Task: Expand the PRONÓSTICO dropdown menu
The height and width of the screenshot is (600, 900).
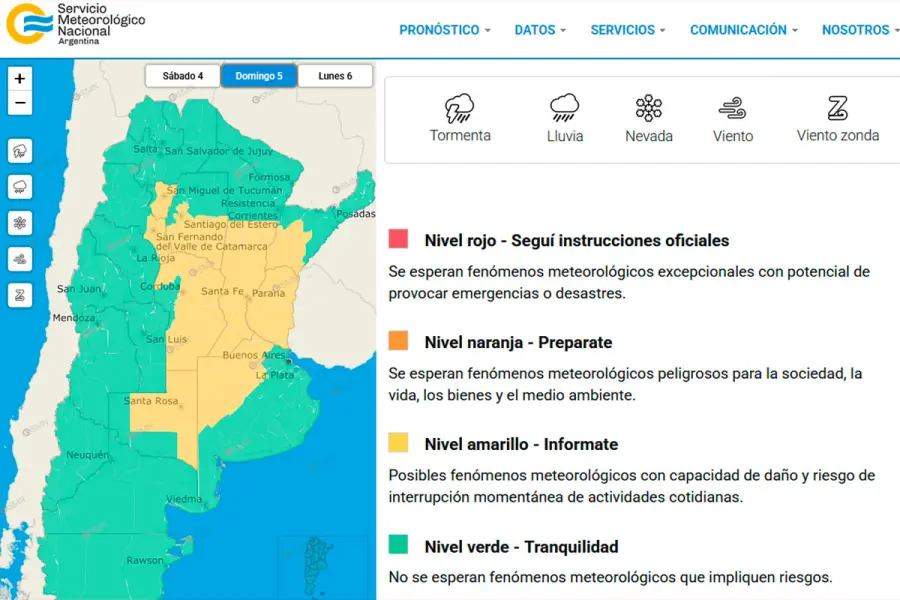Action: coord(445,30)
